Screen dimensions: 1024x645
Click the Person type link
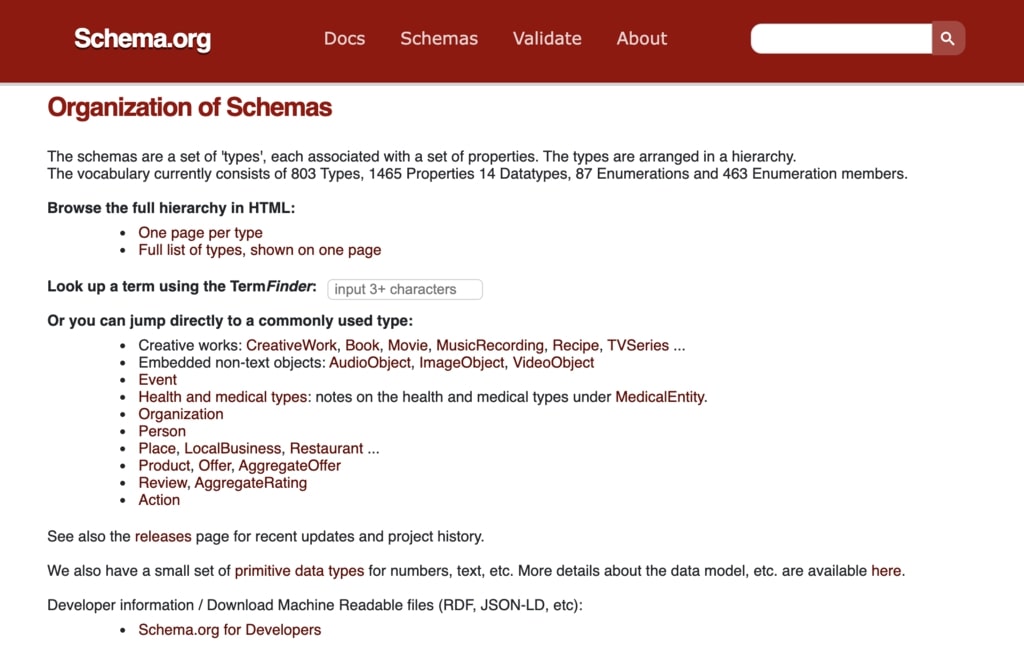tap(161, 431)
